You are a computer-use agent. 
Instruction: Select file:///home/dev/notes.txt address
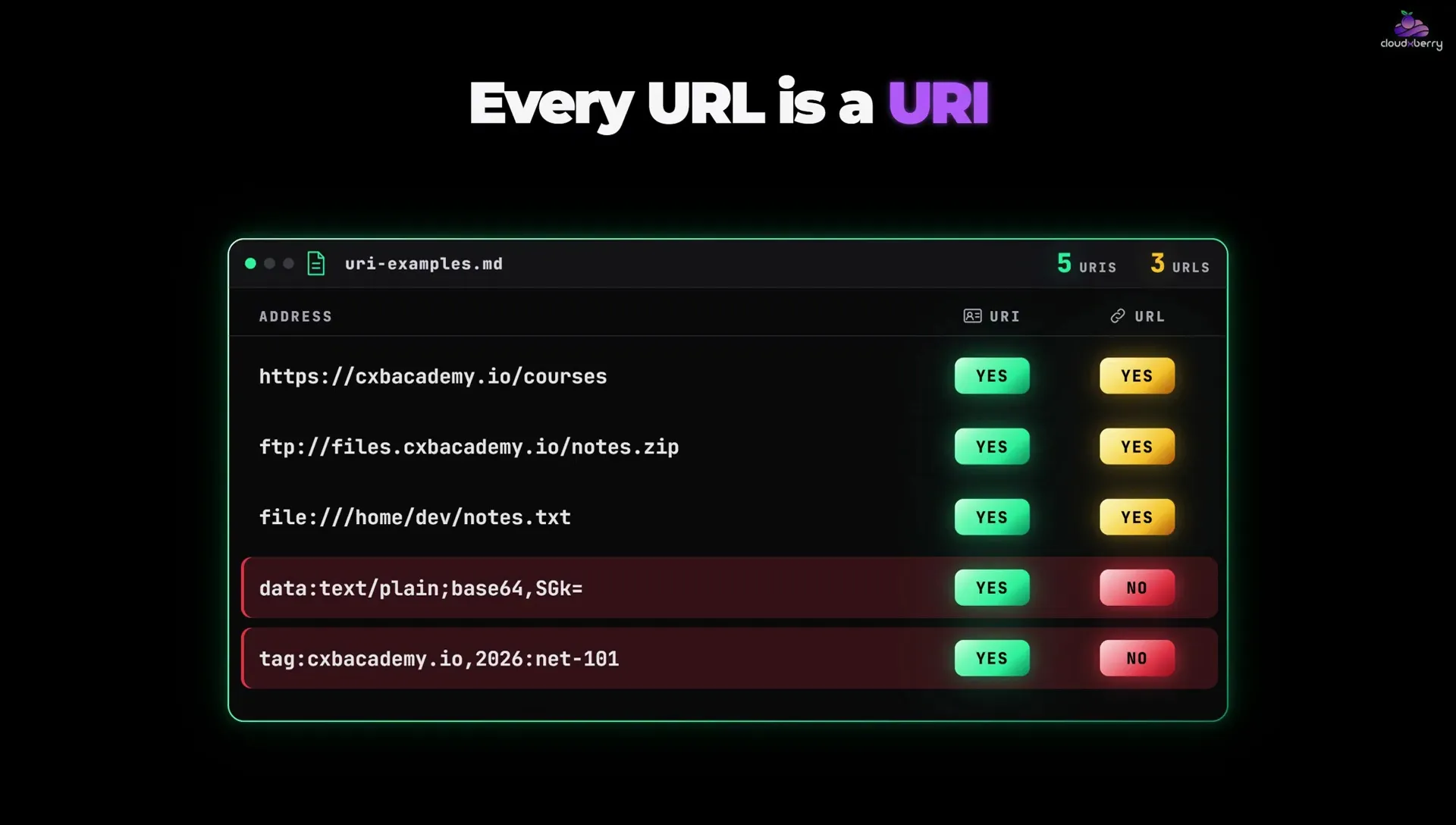click(415, 517)
